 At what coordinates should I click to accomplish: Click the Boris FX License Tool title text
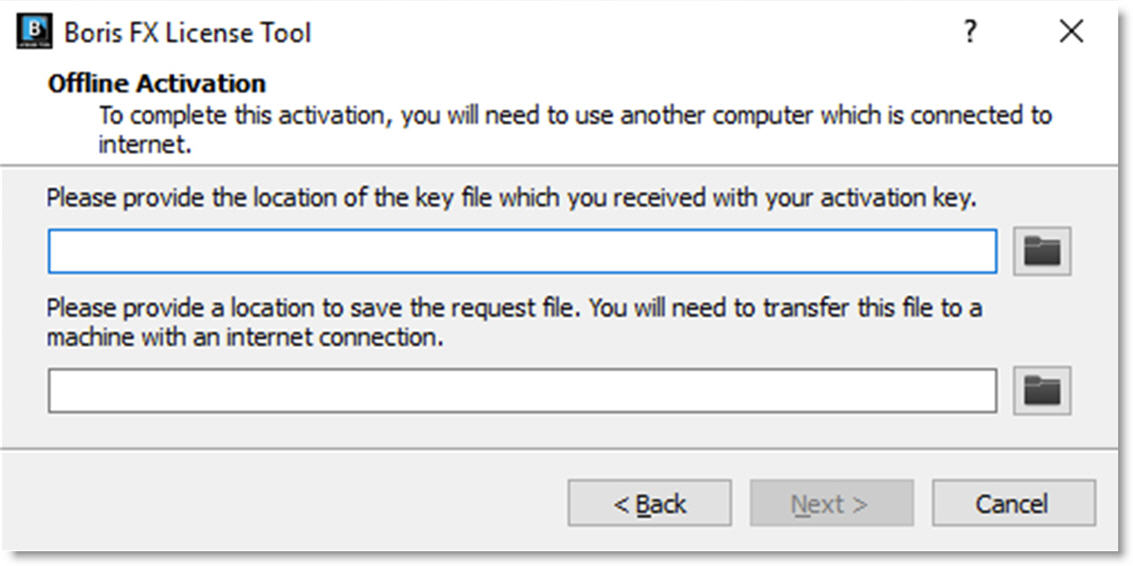[188, 33]
